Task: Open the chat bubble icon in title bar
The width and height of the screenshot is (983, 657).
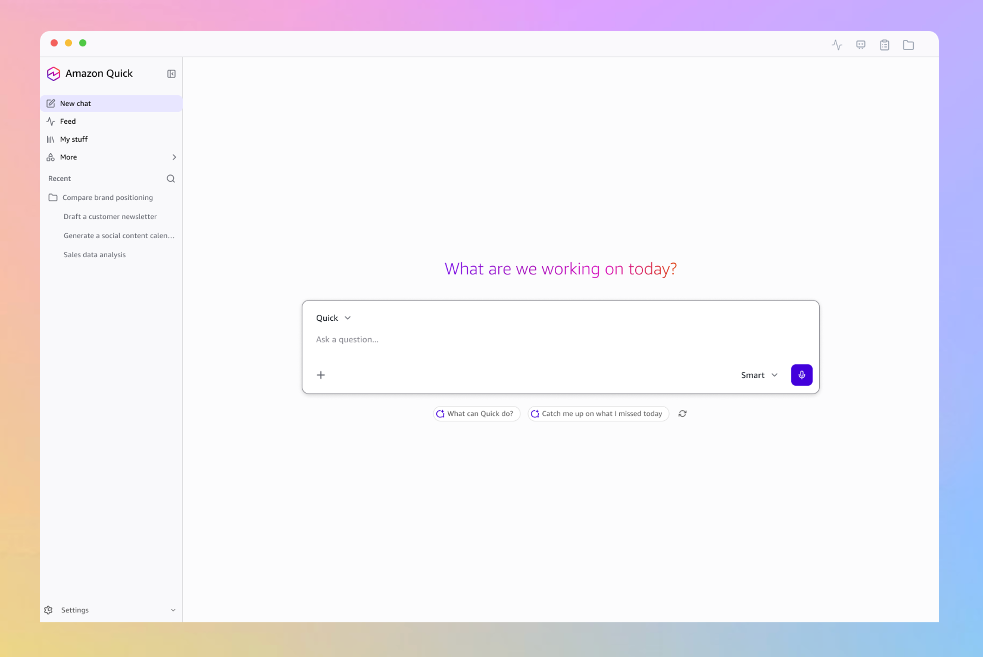Action: pos(861,45)
